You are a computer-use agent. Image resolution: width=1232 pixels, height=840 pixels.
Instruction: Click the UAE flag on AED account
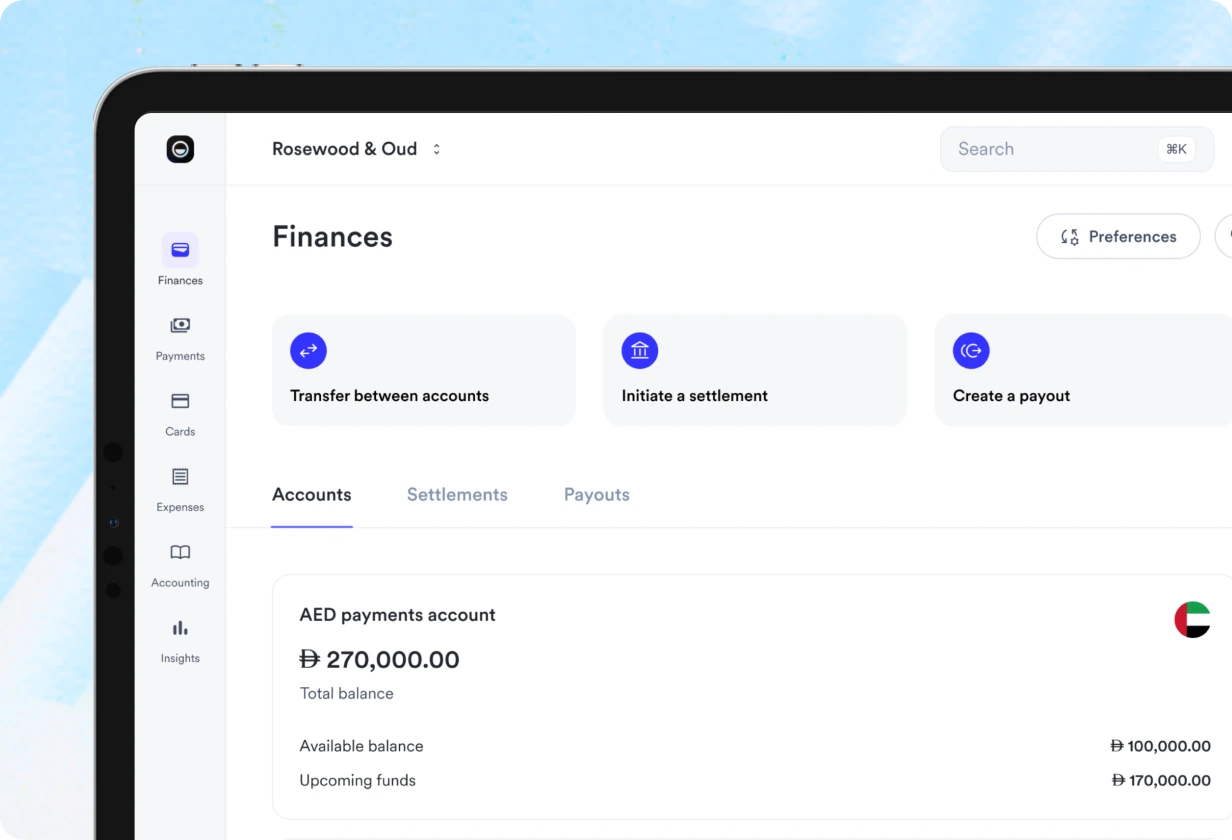click(x=1192, y=620)
